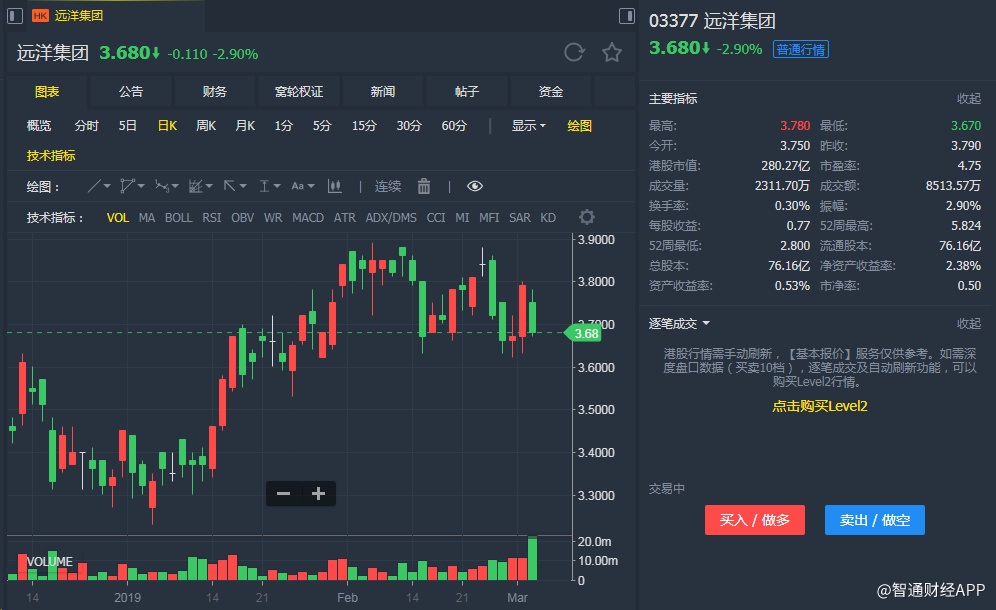Zoom out the chart with minus button
996x610 pixels.
pos(284,493)
